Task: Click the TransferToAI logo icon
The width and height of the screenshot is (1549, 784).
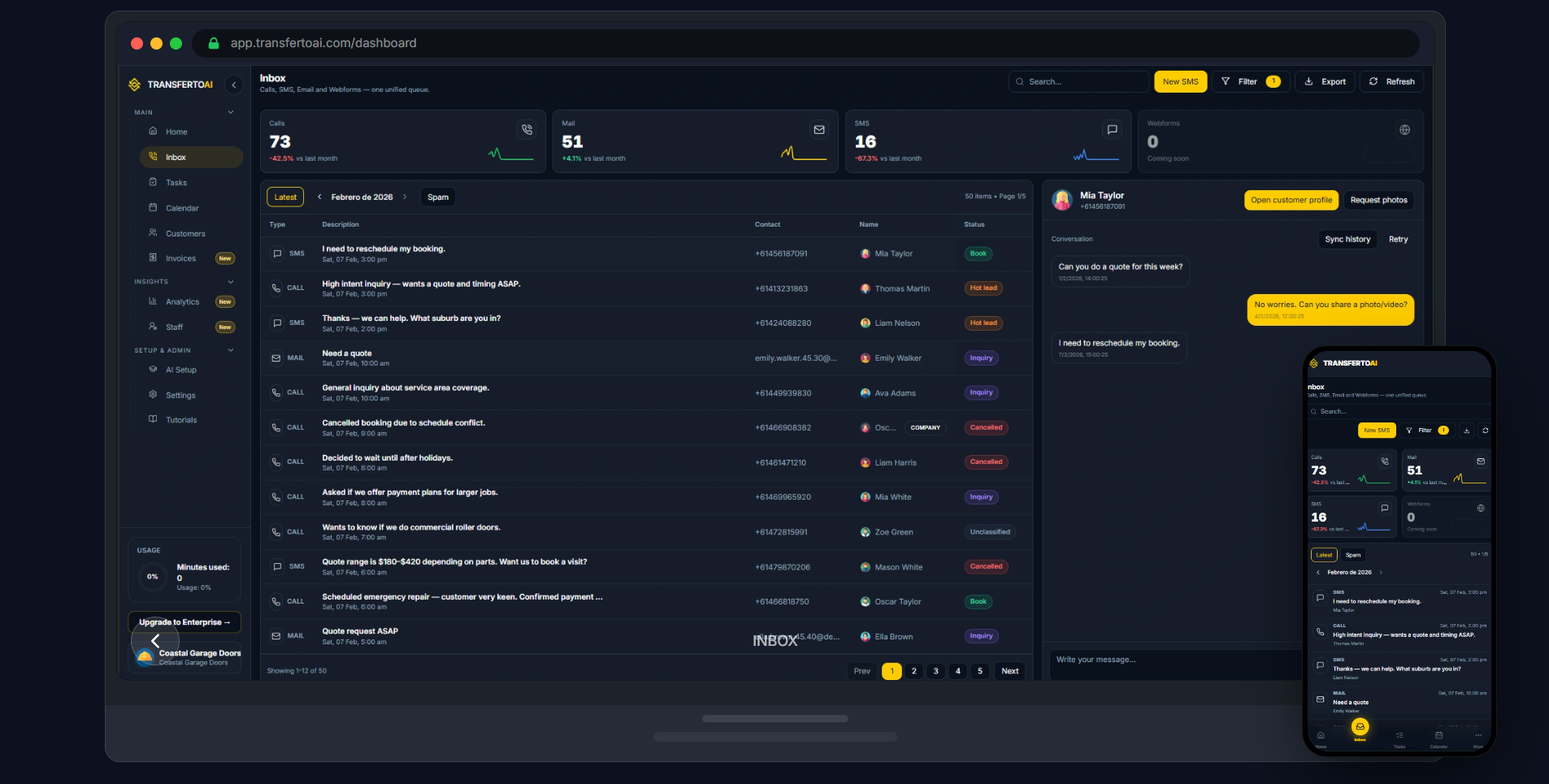Action: tap(134, 84)
